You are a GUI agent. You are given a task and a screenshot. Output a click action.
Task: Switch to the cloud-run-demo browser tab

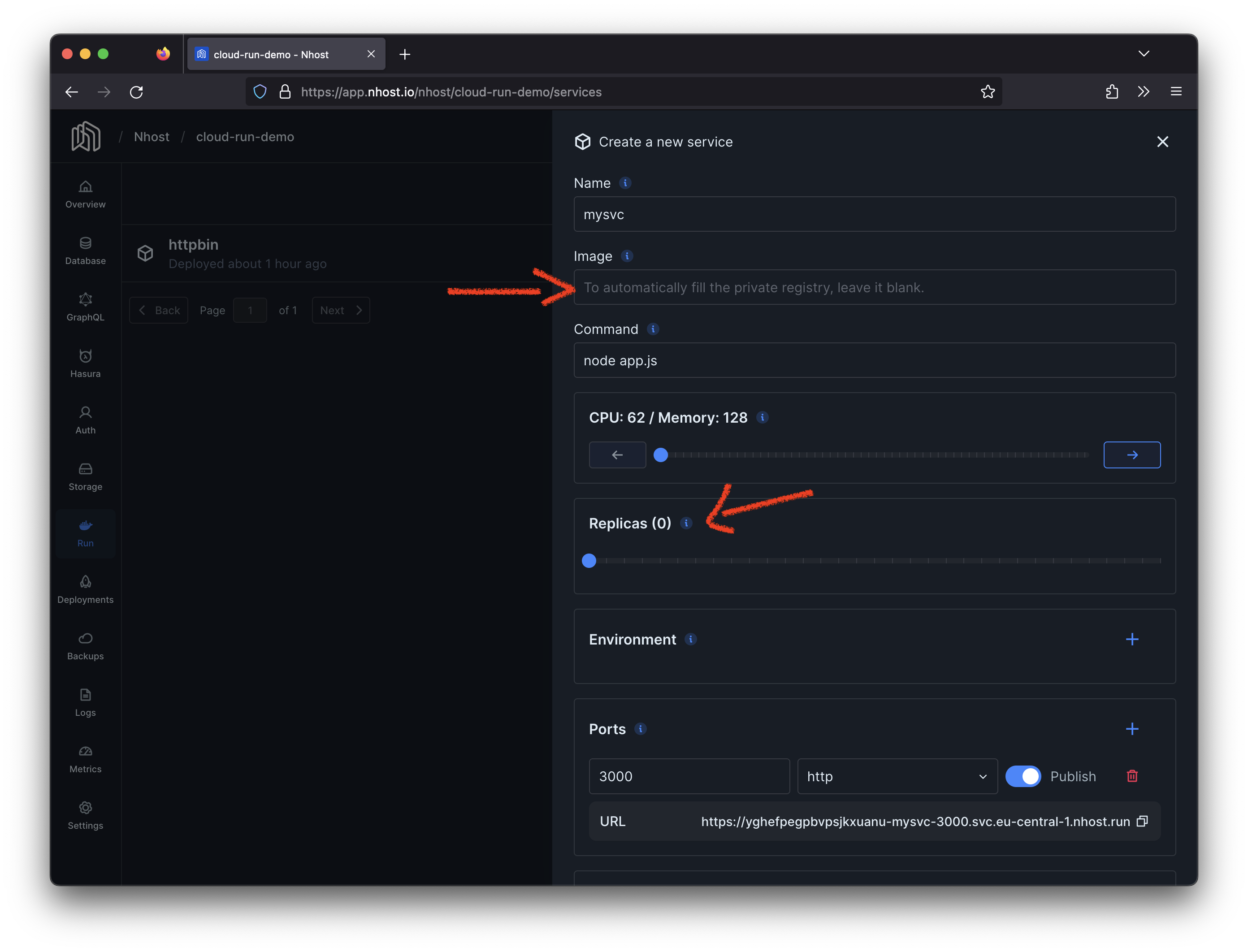(278, 54)
